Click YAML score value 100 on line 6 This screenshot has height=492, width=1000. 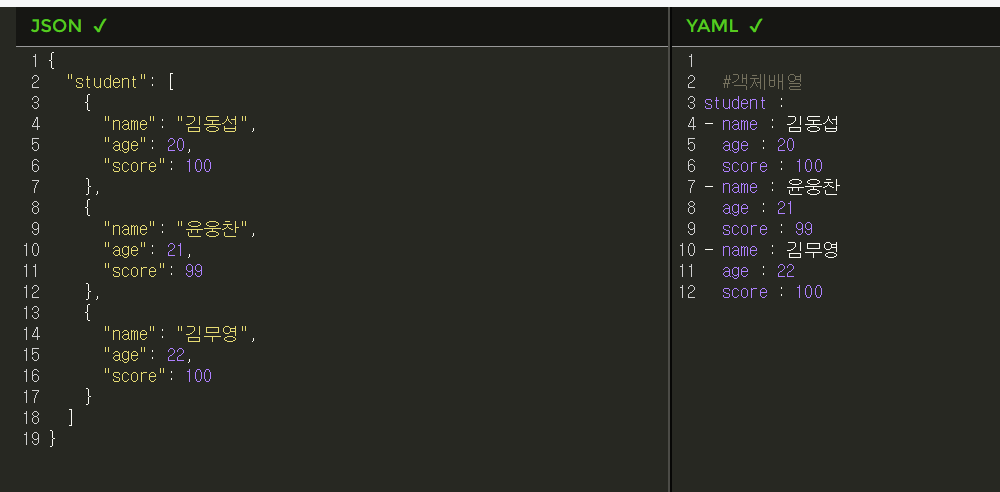tap(809, 166)
